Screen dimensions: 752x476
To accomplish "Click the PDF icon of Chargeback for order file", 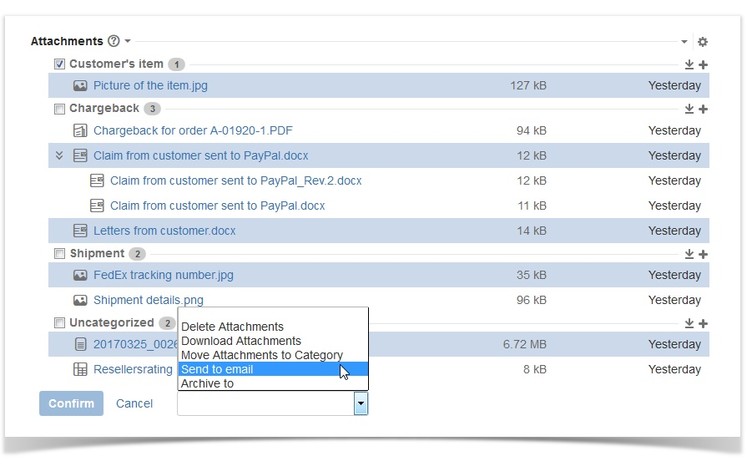I will click(x=80, y=130).
